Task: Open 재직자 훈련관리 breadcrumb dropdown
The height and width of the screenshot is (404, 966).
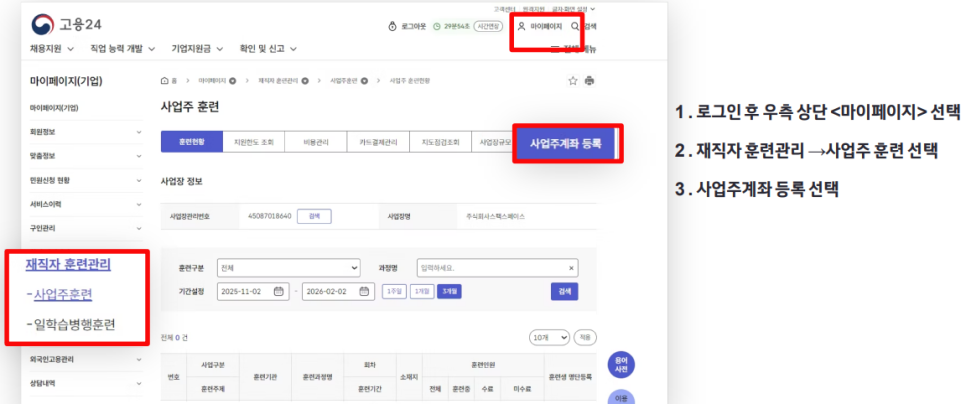Action: coord(305,81)
